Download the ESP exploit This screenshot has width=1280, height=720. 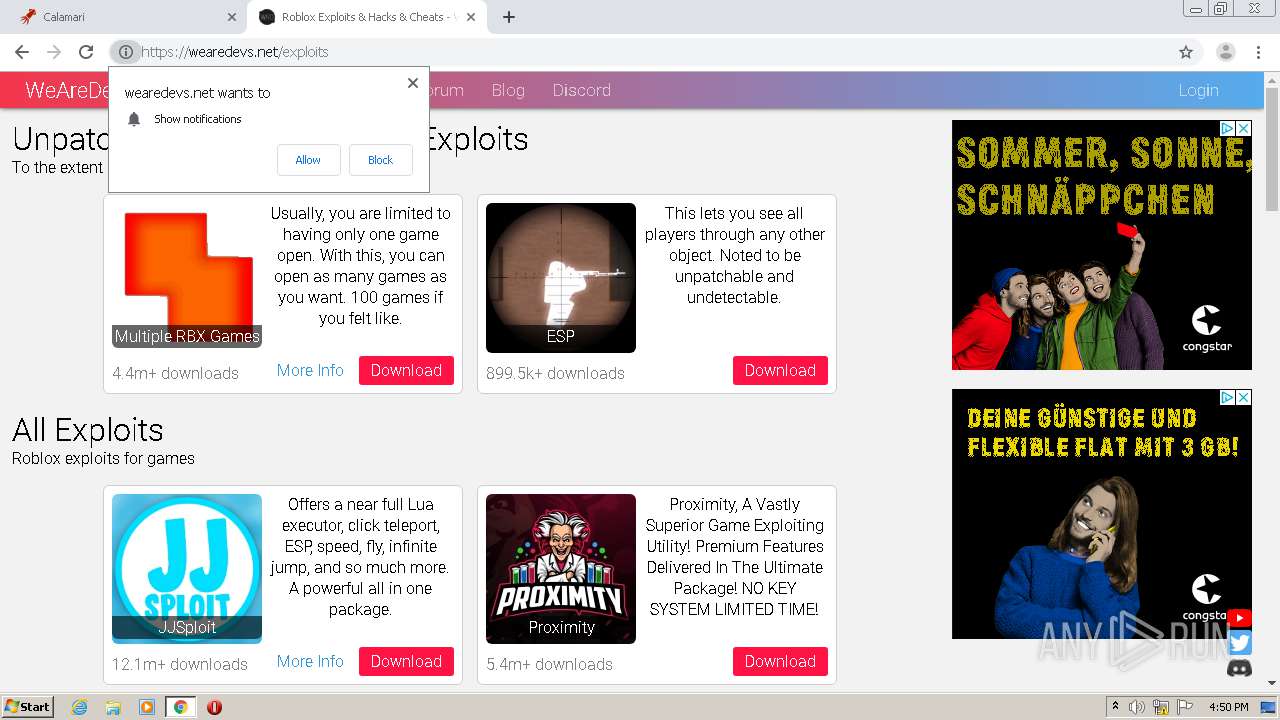pos(780,370)
